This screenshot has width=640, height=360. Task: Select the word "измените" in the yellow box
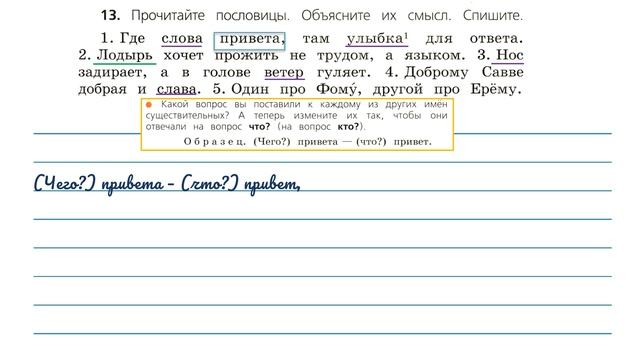point(316,116)
